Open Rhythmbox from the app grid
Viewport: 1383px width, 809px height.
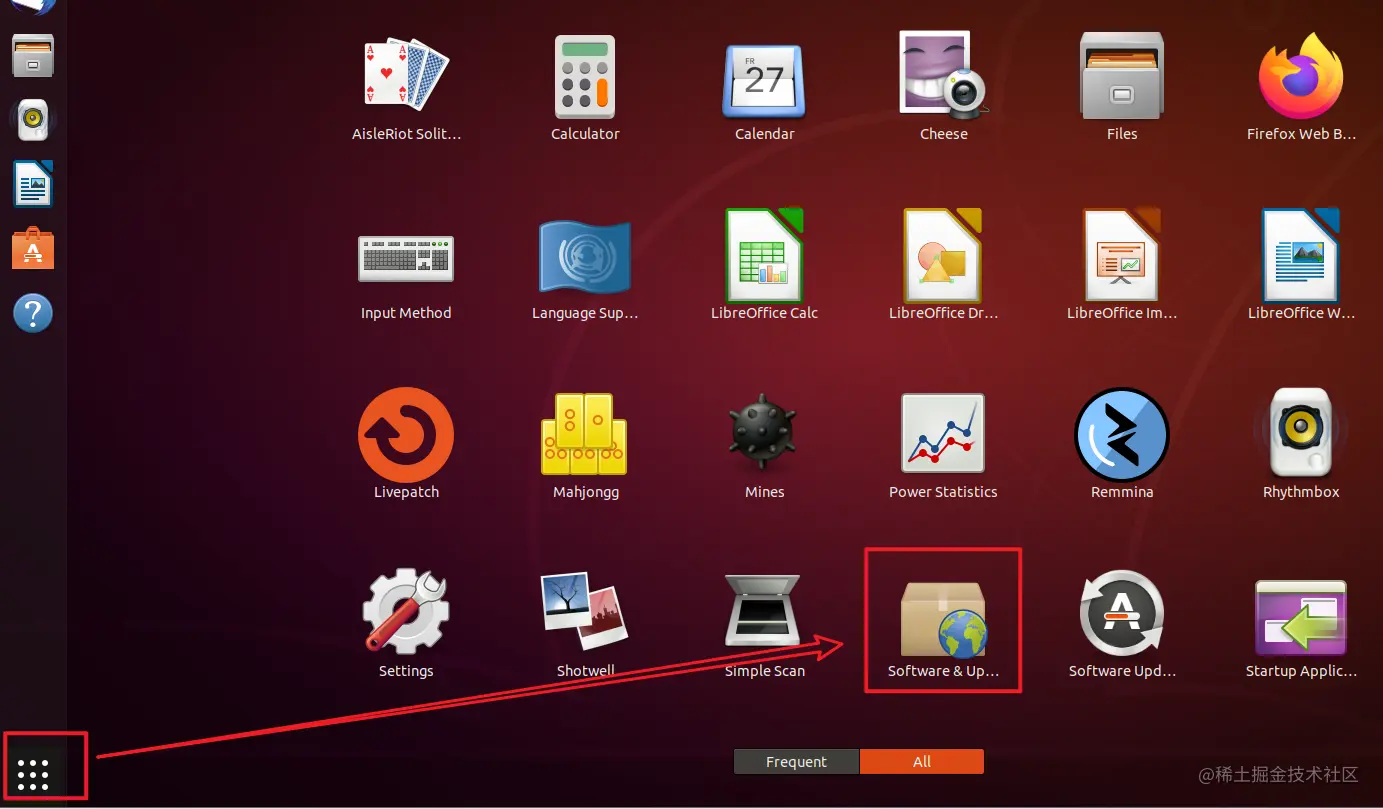click(1300, 432)
